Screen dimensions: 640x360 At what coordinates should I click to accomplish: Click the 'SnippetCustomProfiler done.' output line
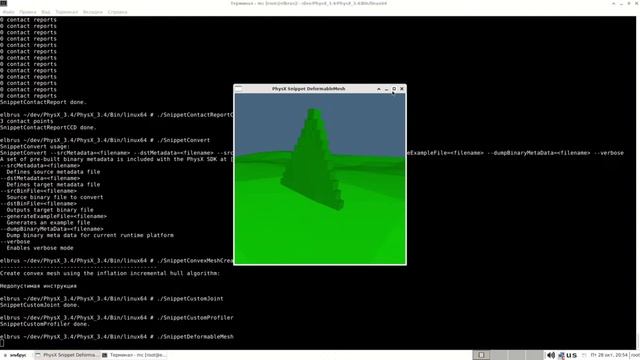44,324
